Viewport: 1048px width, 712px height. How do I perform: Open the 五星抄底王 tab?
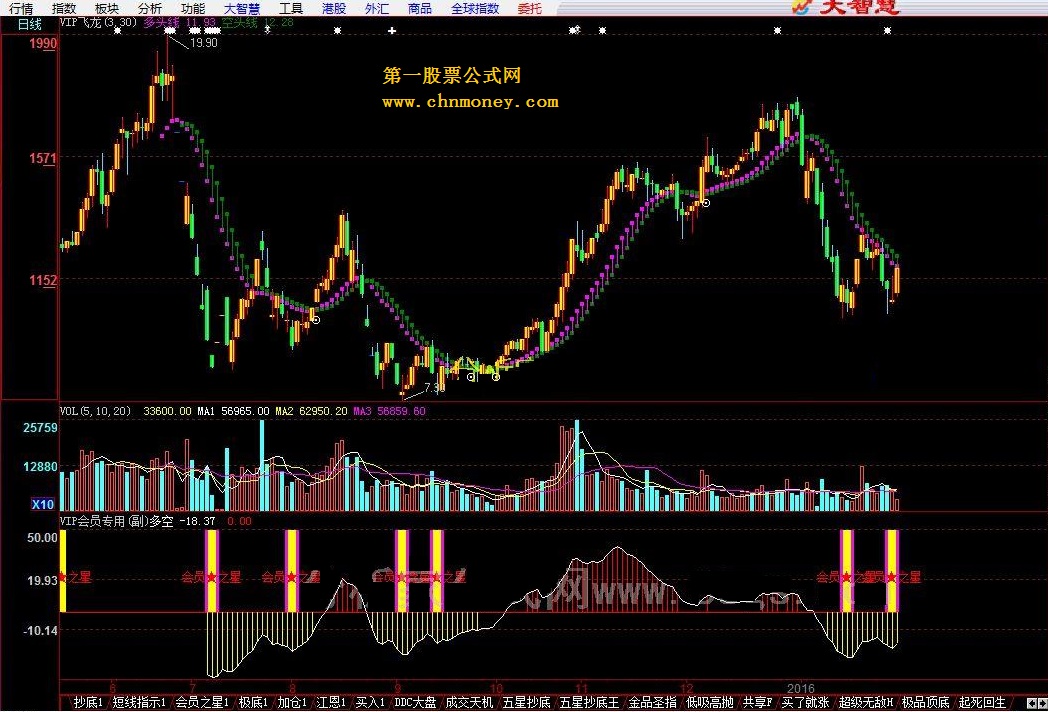coord(590,703)
